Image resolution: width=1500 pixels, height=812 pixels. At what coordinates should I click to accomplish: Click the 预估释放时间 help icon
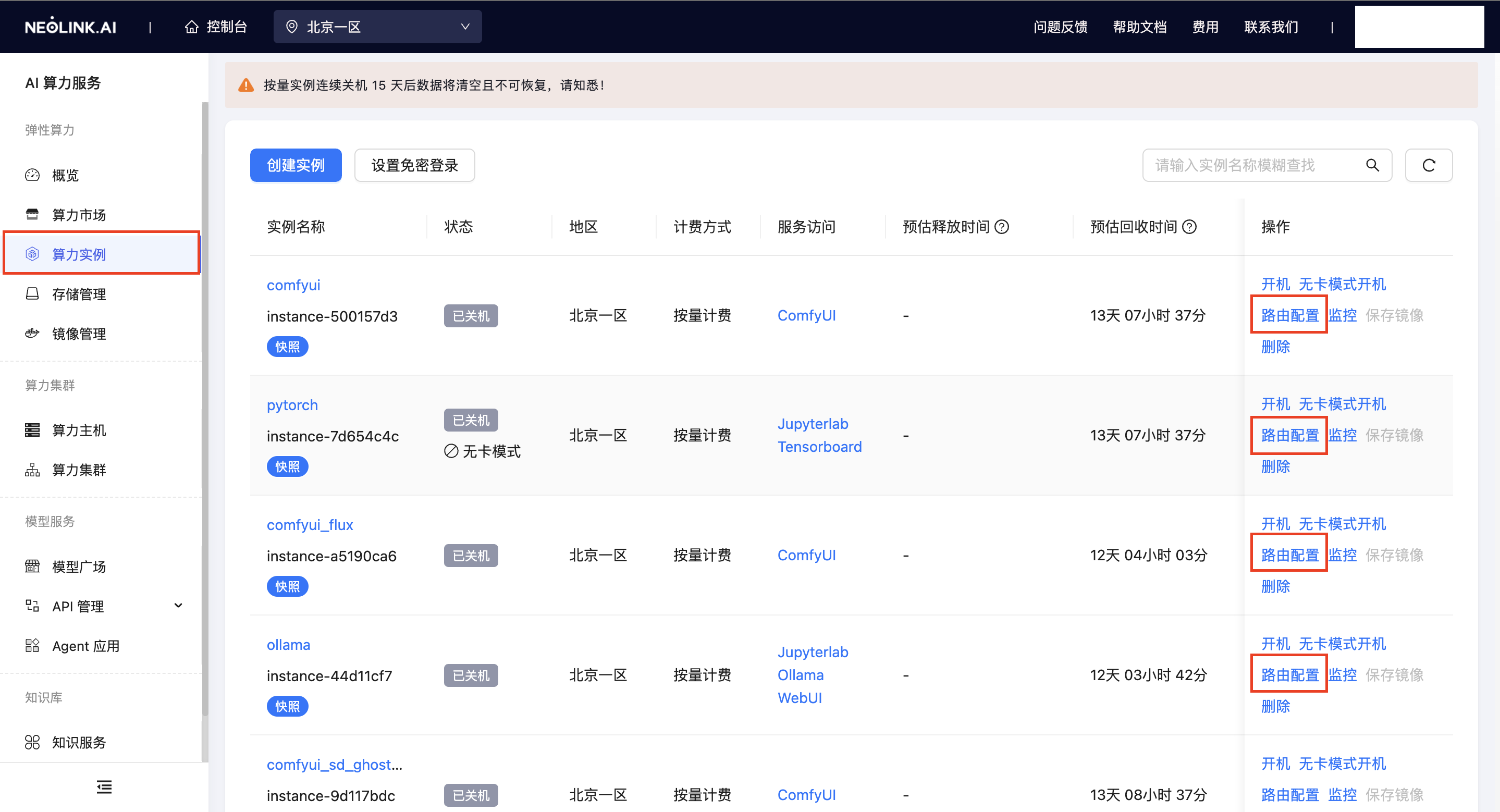1002,226
